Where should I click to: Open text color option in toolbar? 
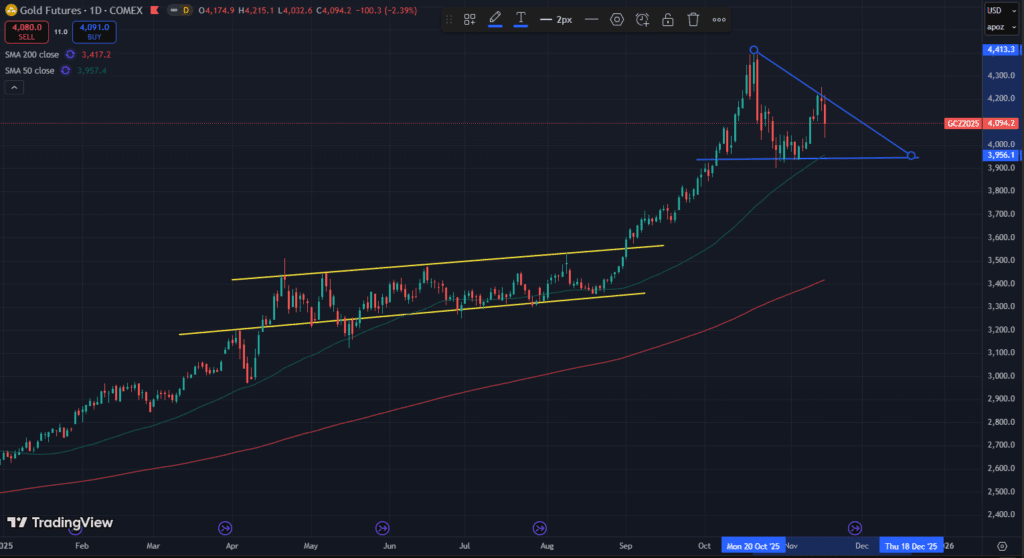coord(521,19)
